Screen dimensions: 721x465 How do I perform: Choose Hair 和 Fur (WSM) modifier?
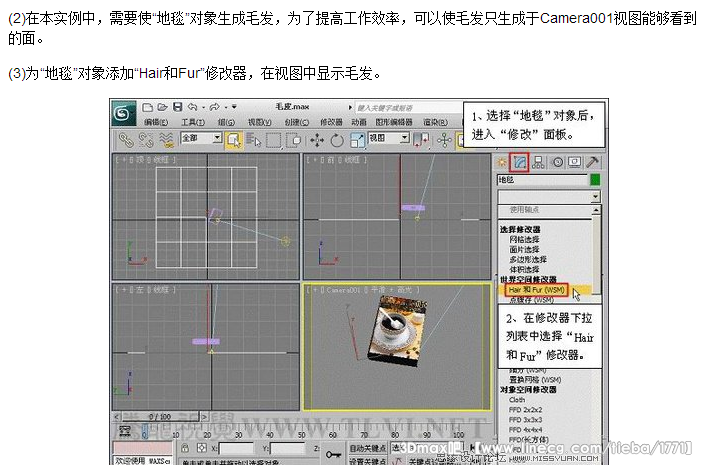(537, 290)
